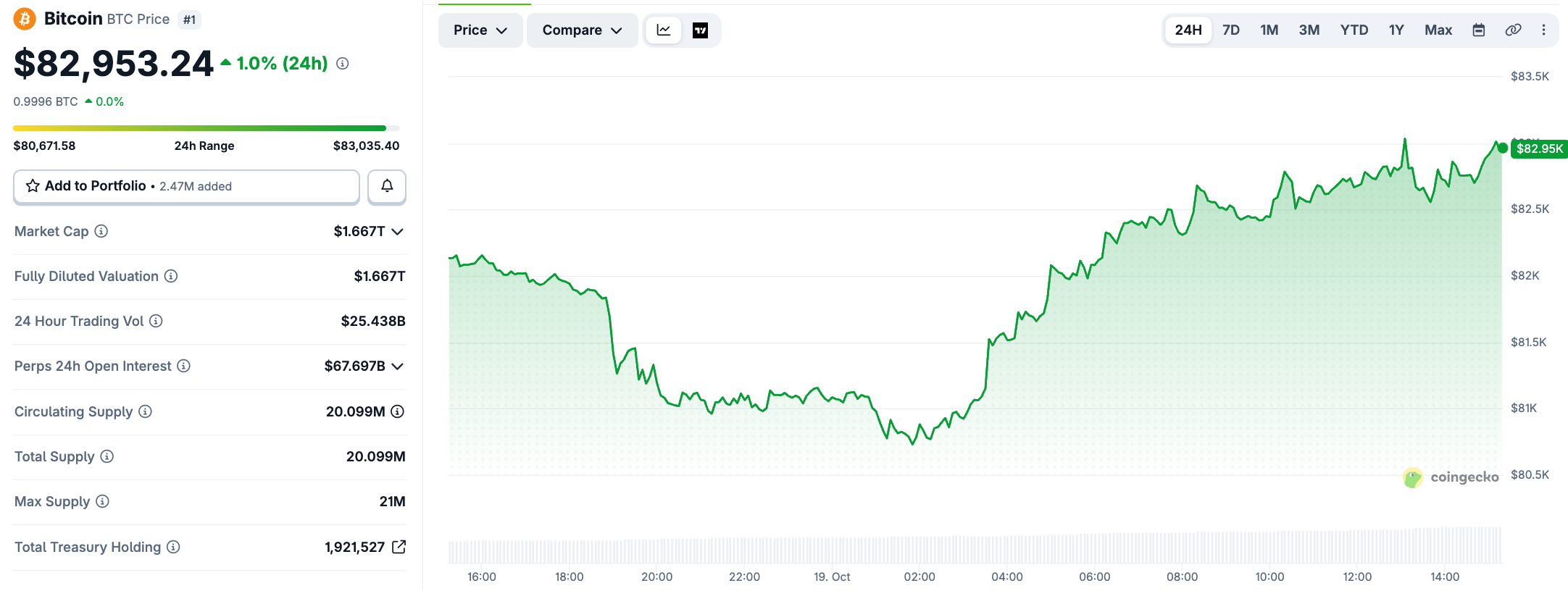Click the 0.9996 BTC value text
Screen dimensions: 1568x591
tap(46, 101)
